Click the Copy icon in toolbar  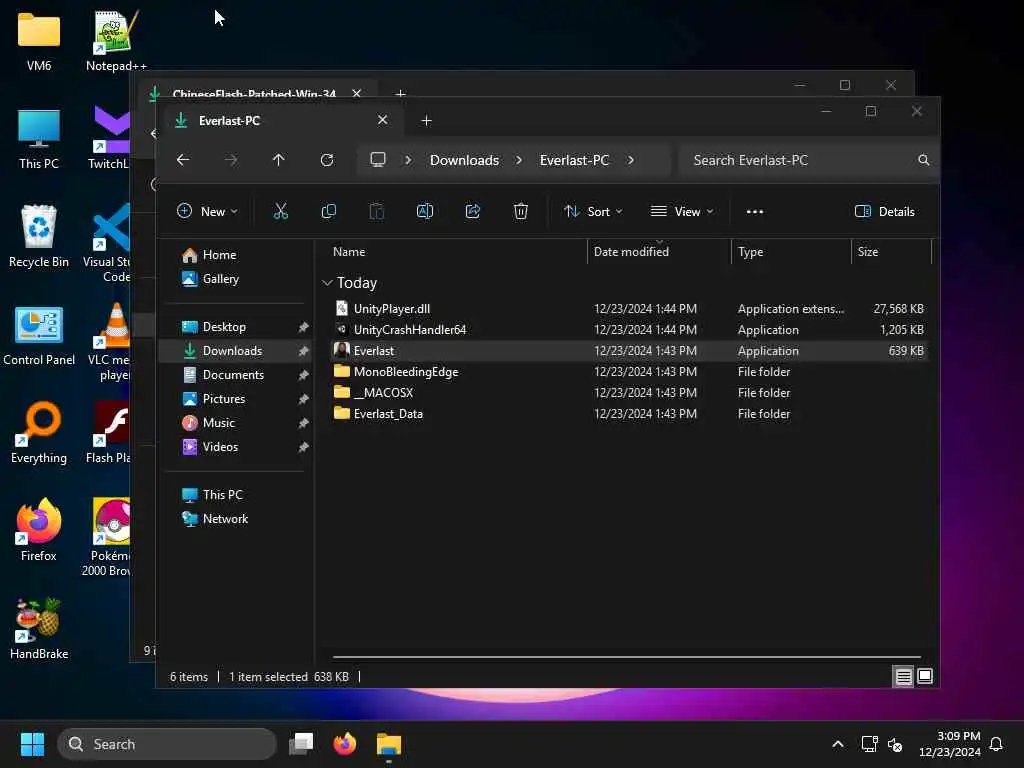point(328,211)
